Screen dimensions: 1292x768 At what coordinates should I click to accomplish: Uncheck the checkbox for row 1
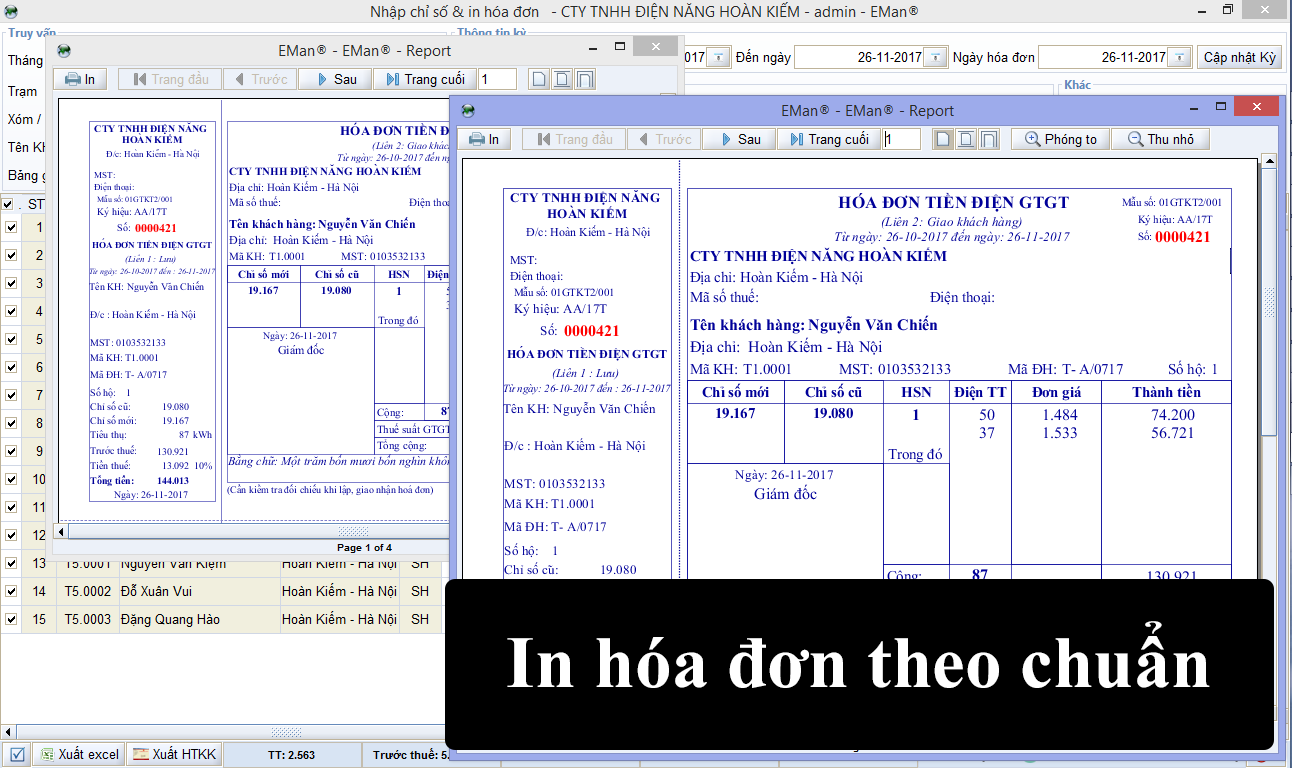pos(11,227)
